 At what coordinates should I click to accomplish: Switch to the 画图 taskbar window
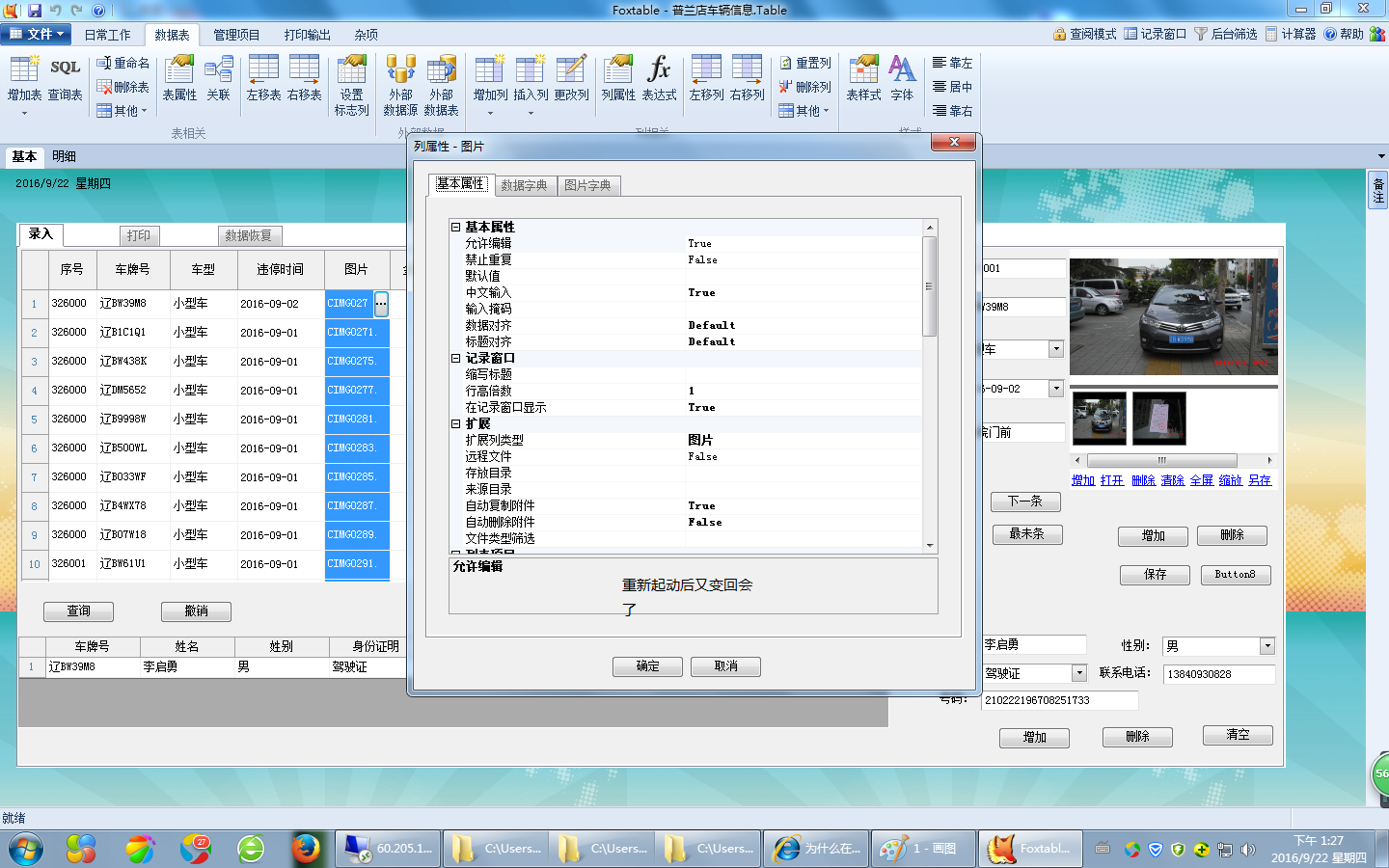click(922, 849)
